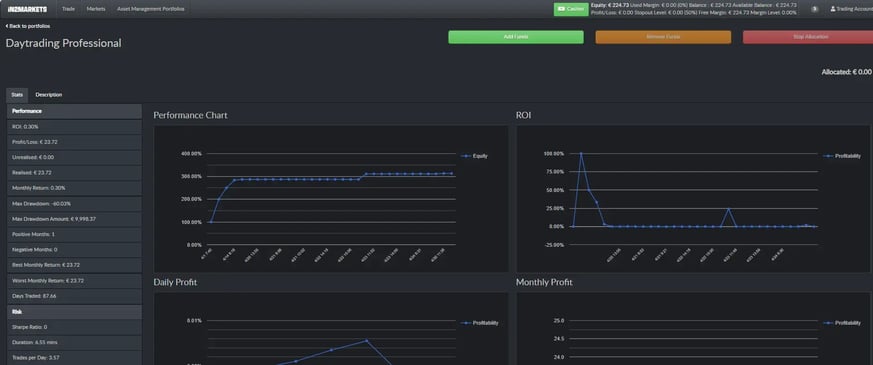Viewport: 873px width, 365px height.
Task: Select the Duration 6.55 mins row
Action: click(x=74, y=342)
